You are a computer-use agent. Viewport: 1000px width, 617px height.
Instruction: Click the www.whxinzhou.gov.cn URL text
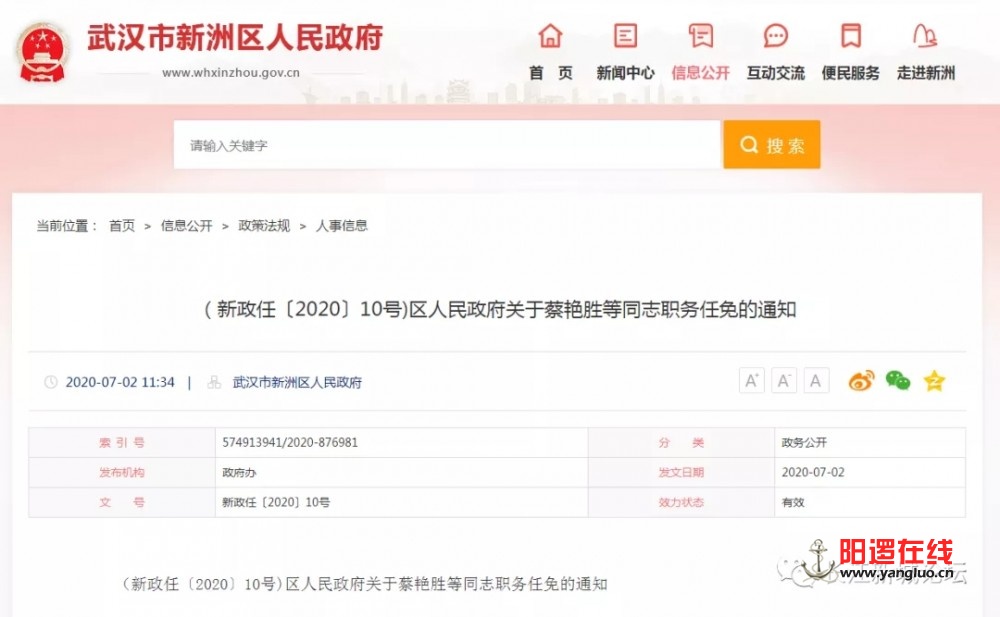(231, 73)
